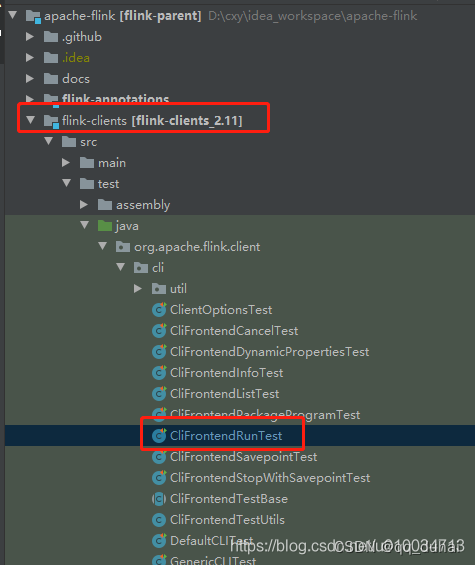
Task: Click the CliFrontendCancelTest class icon
Action: (159, 330)
